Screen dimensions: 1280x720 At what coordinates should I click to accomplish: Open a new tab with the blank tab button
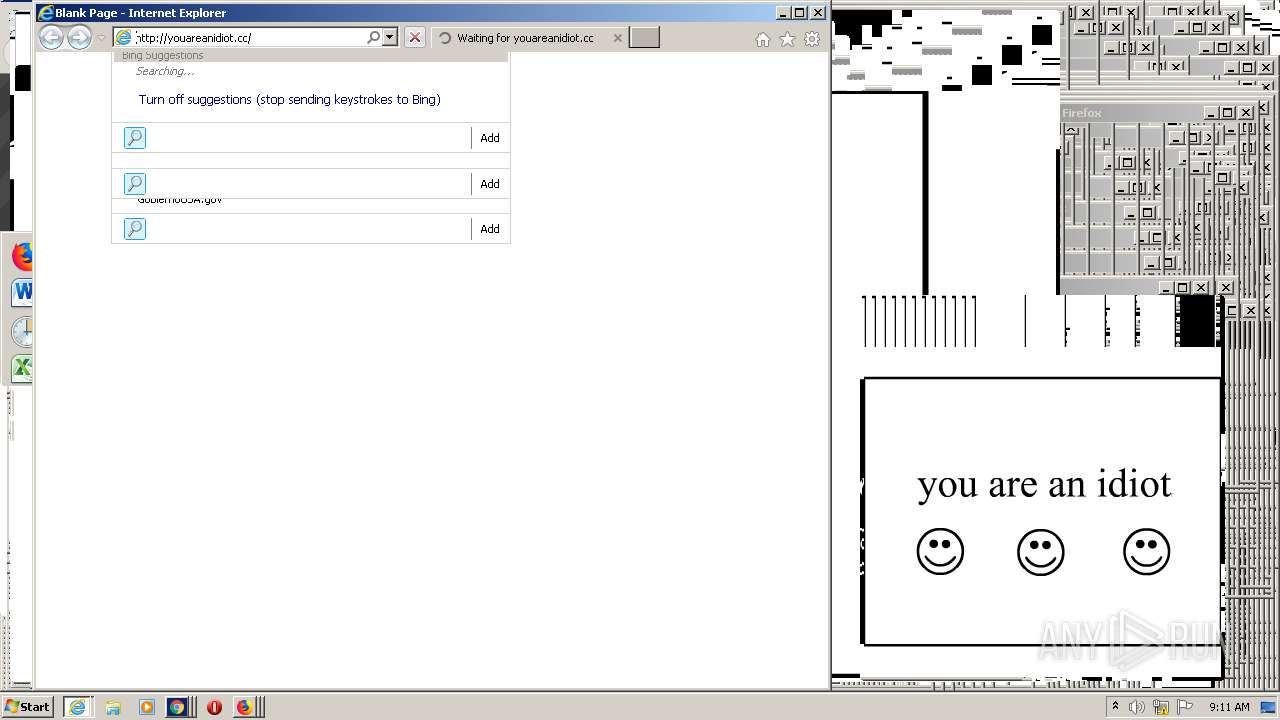pyautogui.click(x=644, y=38)
